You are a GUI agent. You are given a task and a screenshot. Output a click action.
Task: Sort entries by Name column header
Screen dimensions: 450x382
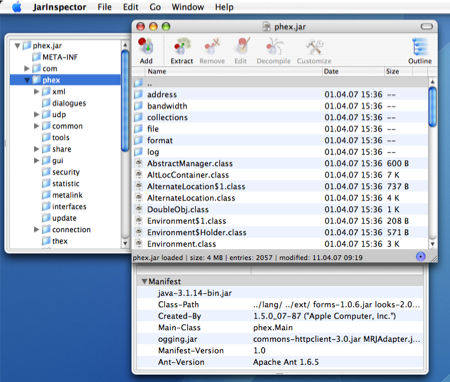point(234,71)
